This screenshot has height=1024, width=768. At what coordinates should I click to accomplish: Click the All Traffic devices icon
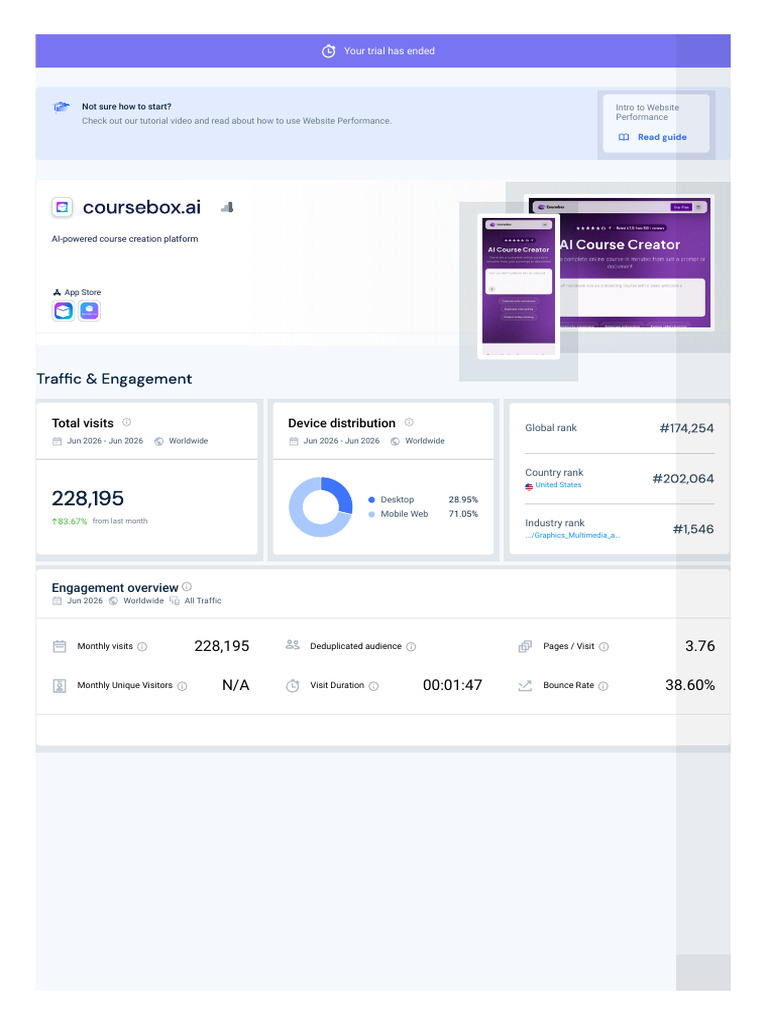174,601
